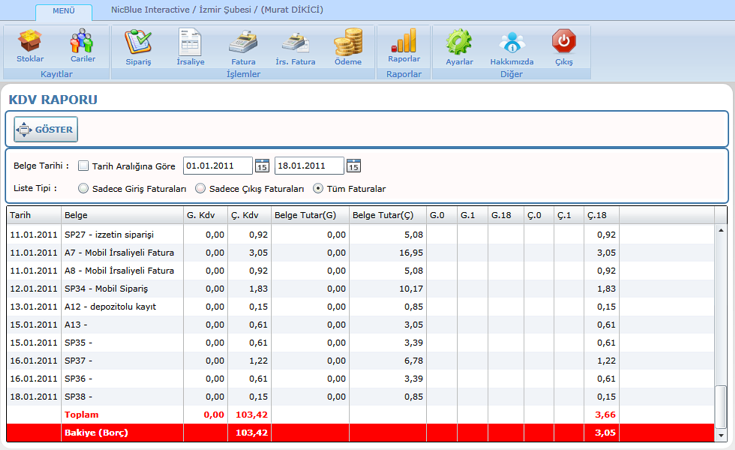Enable Tarih Aralığına Göre checkbox
735x450 pixels.
[84, 166]
